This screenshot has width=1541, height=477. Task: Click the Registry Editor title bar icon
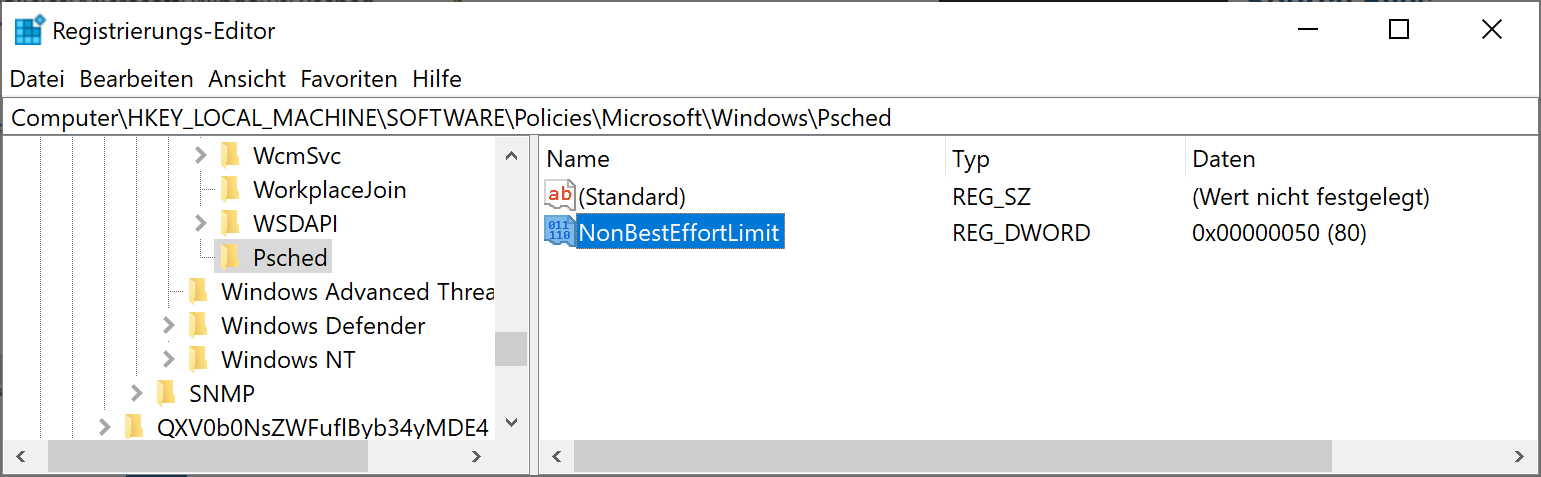click(28, 31)
